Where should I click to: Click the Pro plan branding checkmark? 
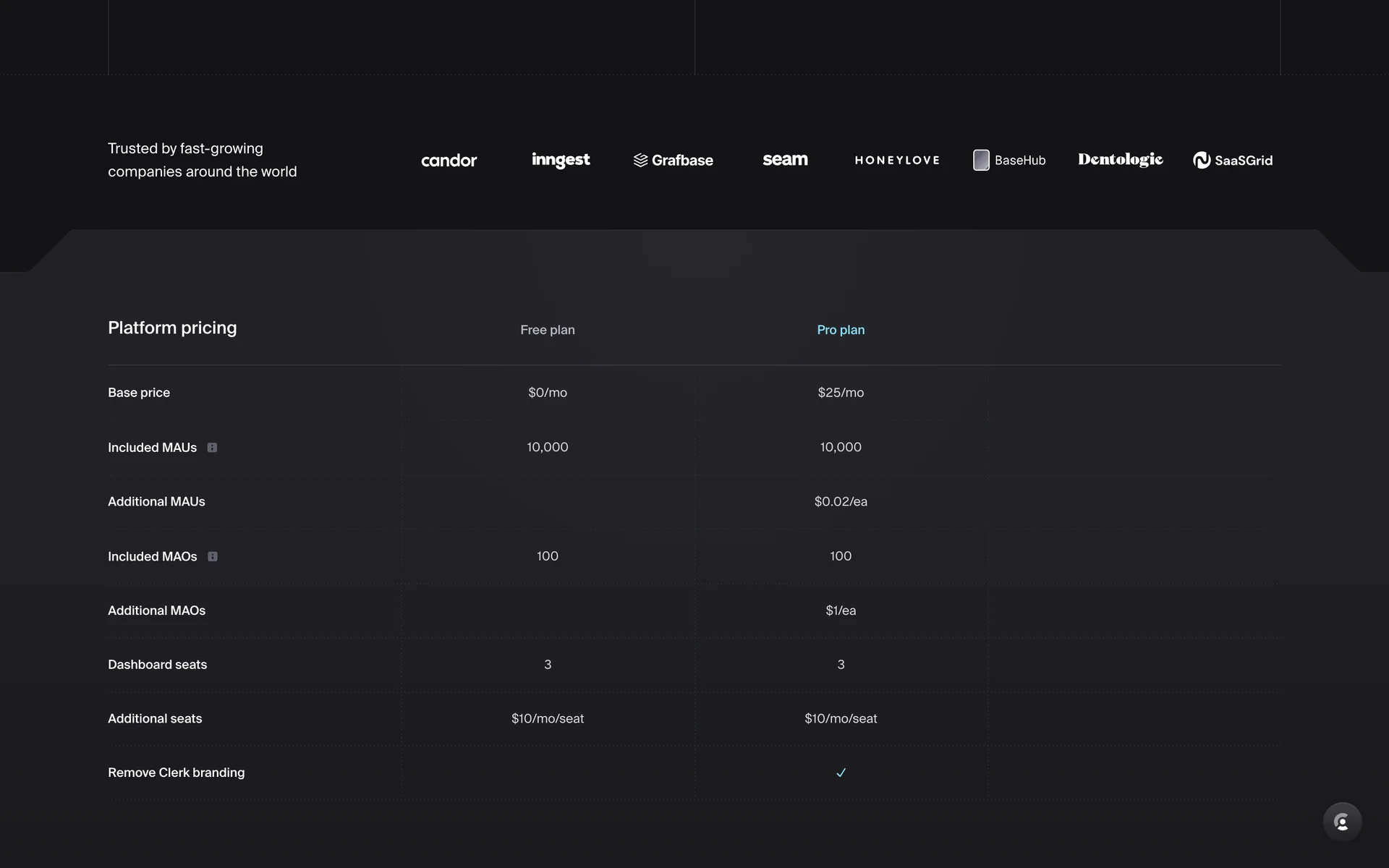(x=841, y=773)
